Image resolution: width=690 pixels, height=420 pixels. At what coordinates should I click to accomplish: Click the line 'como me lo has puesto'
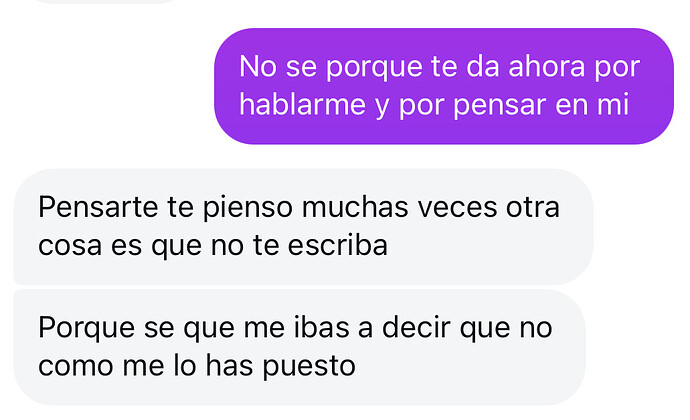coord(197,366)
